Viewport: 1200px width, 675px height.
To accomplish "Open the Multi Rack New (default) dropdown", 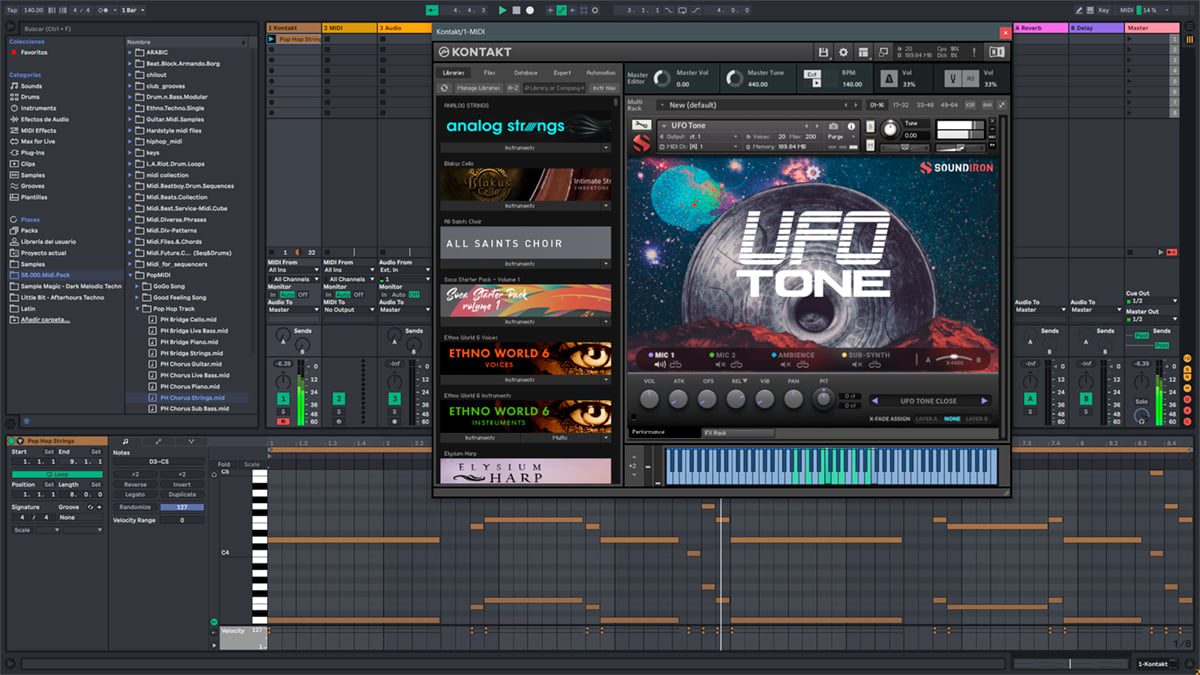I will click(x=758, y=104).
